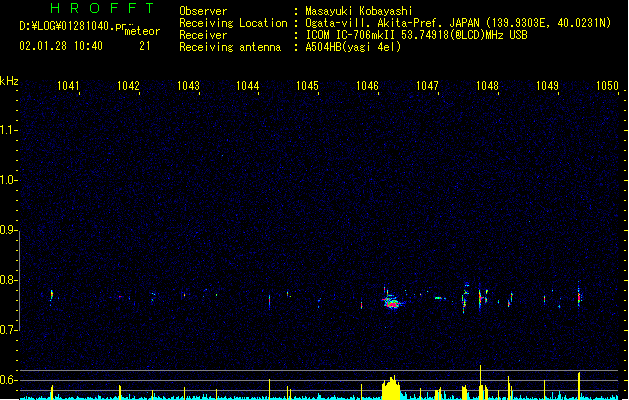Click the 1046 time axis label
The width and height of the screenshot is (629, 400).
[367, 86]
